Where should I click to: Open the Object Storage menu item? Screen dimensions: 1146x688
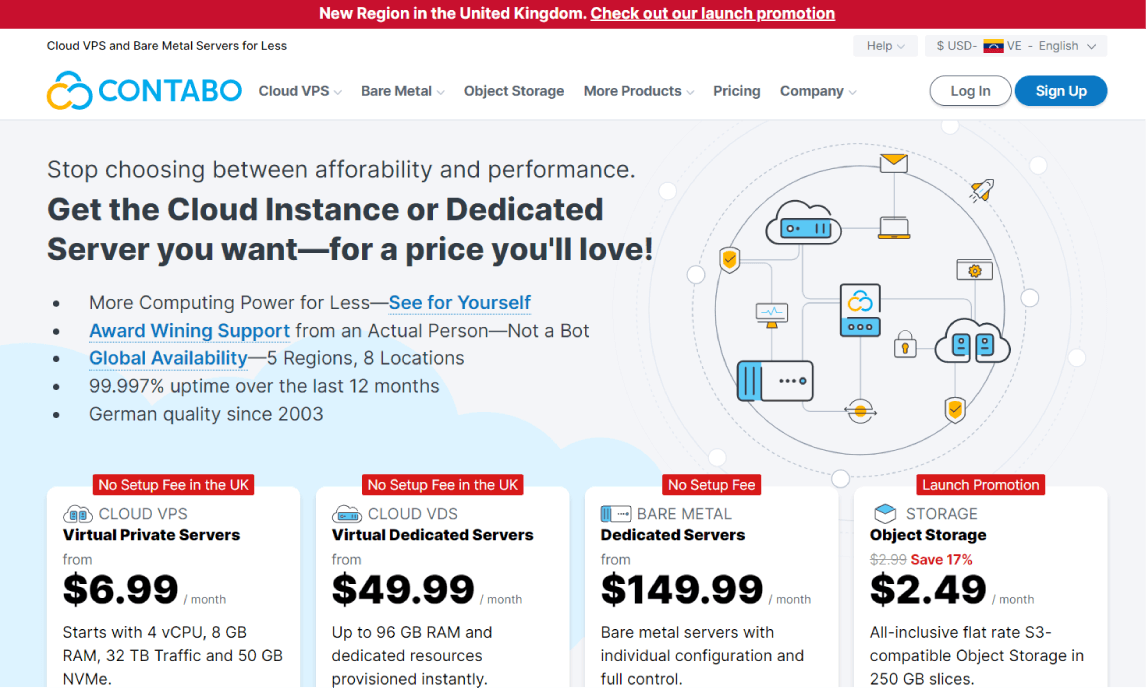point(514,91)
